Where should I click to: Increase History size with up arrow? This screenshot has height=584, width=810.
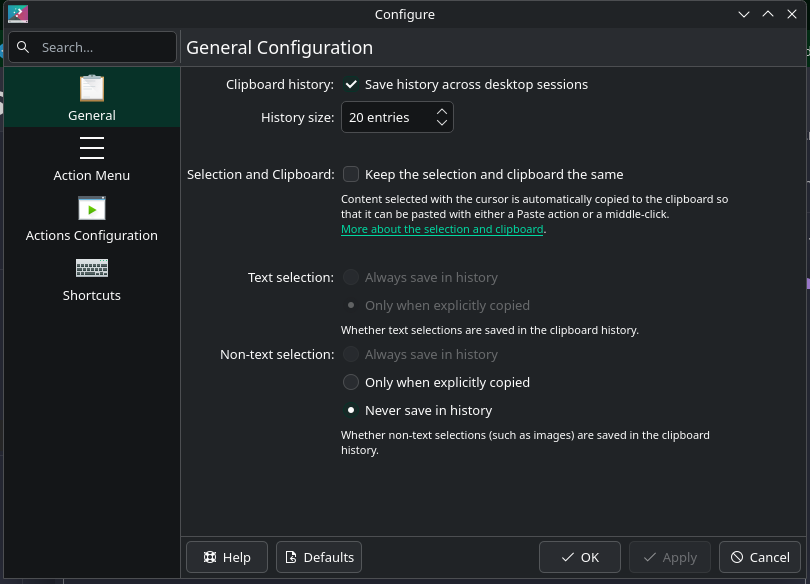point(442,111)
